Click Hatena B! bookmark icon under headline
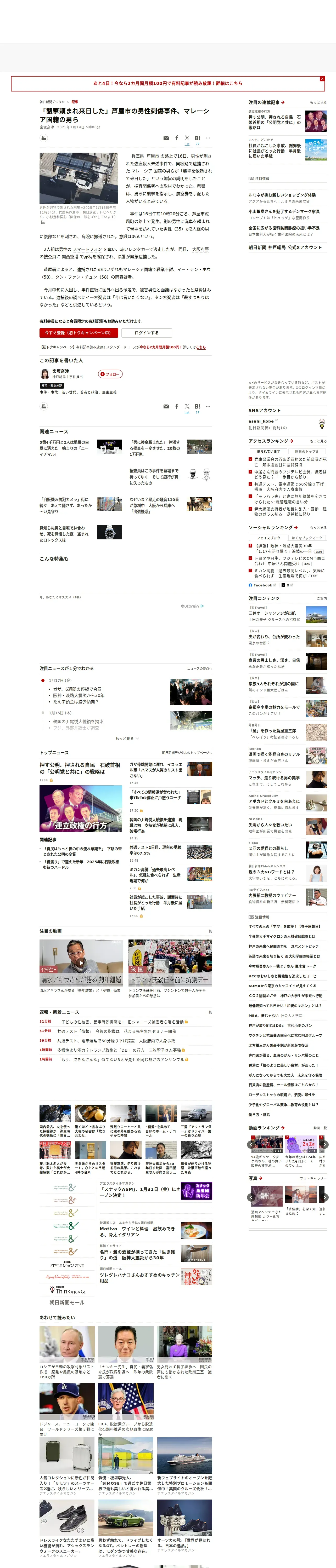The image size is (336, 1568). coord(198,138)
